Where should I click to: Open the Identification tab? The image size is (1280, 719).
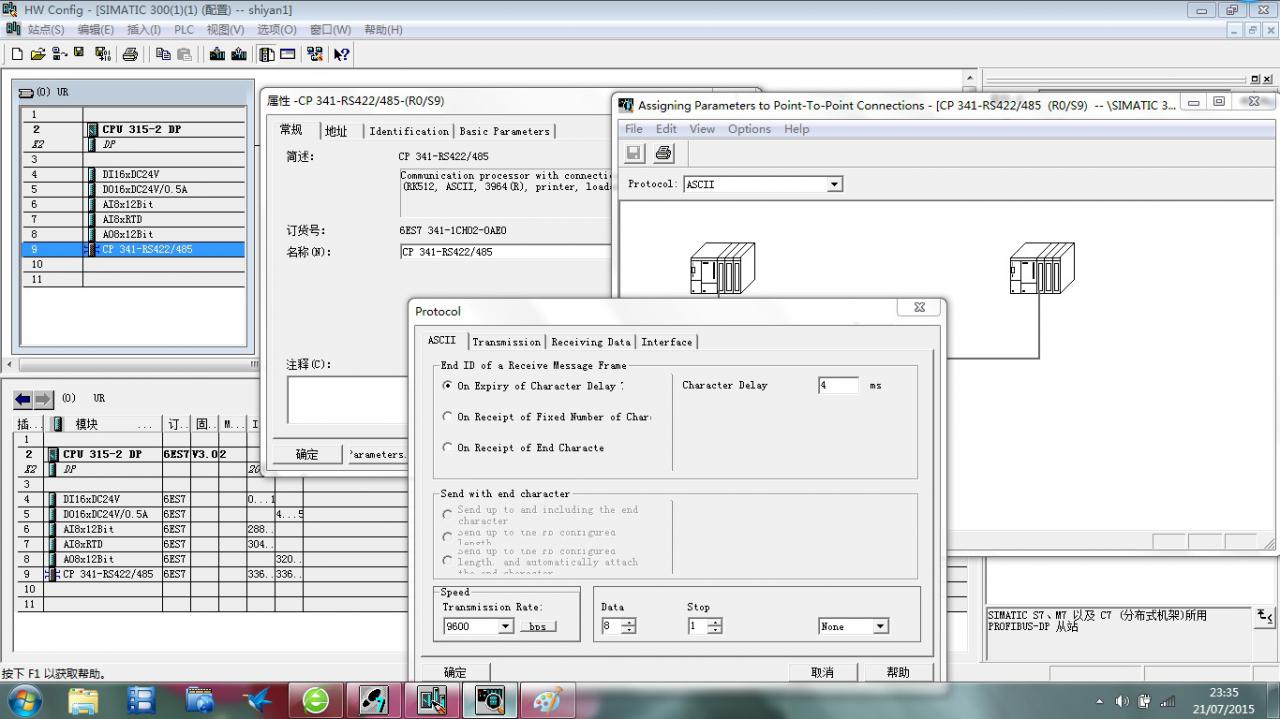click(409, 131)
